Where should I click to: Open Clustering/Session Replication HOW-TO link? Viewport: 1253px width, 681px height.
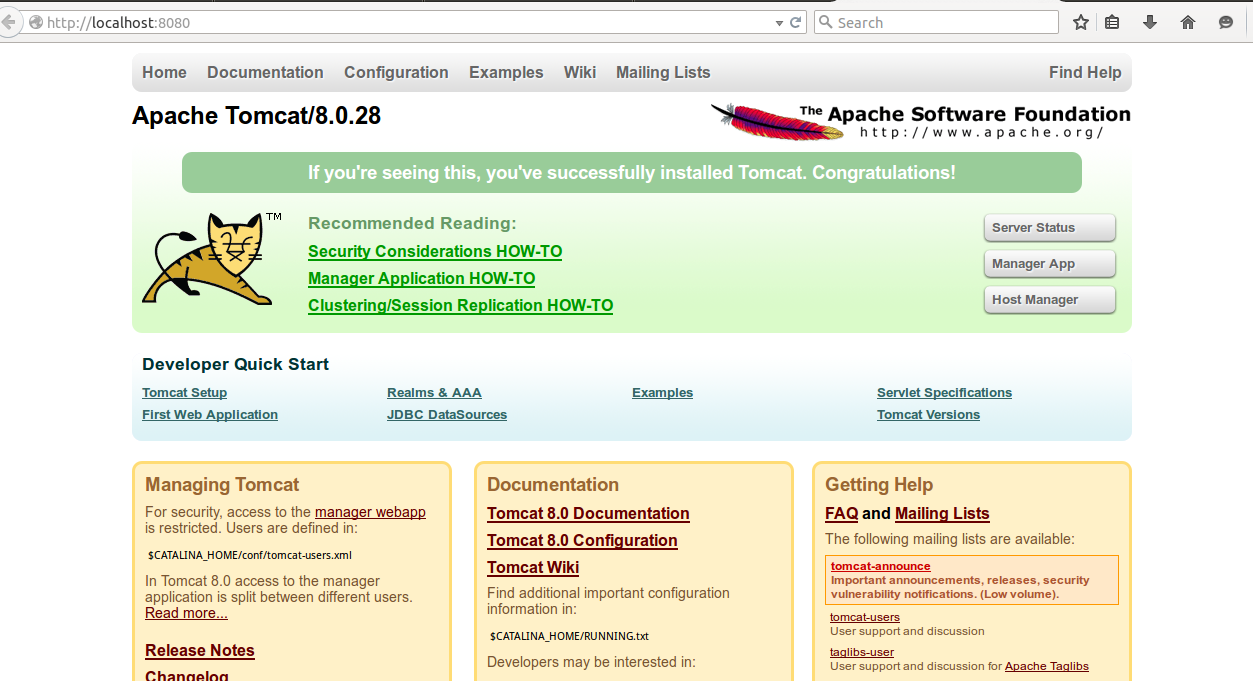pyautogui.click(x=460, y=306)
